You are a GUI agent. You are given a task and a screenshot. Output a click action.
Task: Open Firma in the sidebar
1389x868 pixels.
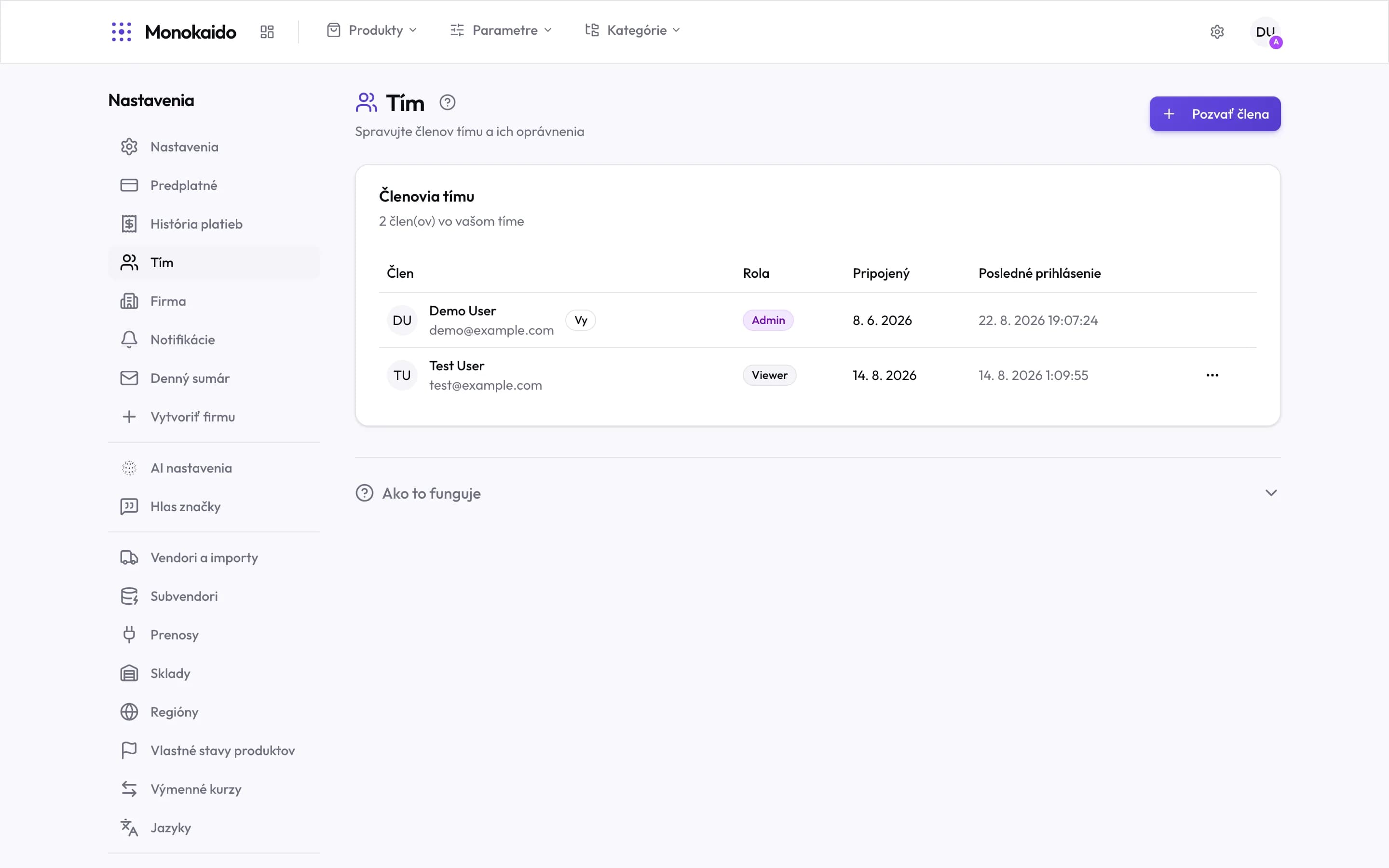(x=214, y=301)
